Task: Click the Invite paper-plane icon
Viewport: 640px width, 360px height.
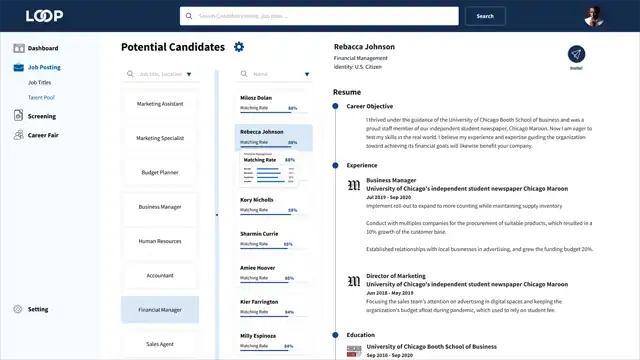Action: [576, 54]
